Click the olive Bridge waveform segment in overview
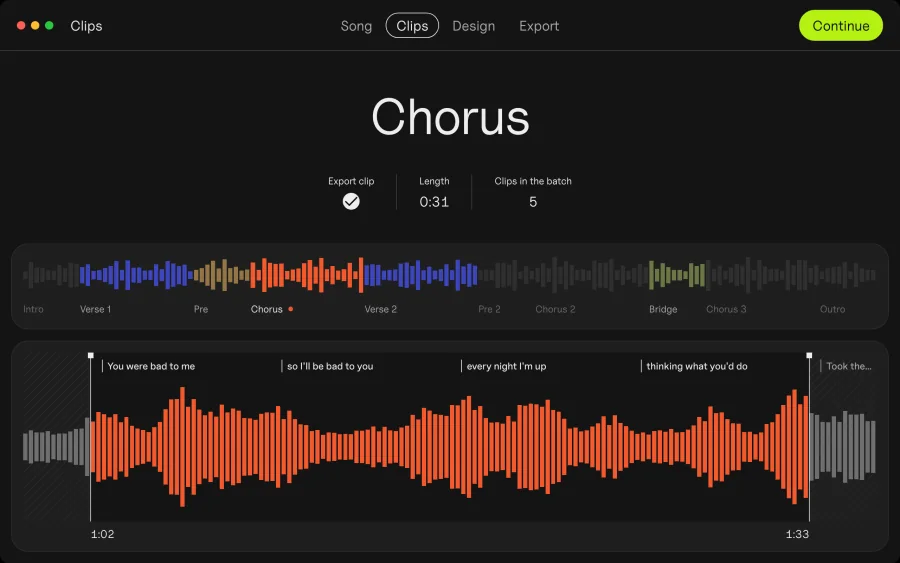Screen dimensions: 900x563 tap(677, 275)
